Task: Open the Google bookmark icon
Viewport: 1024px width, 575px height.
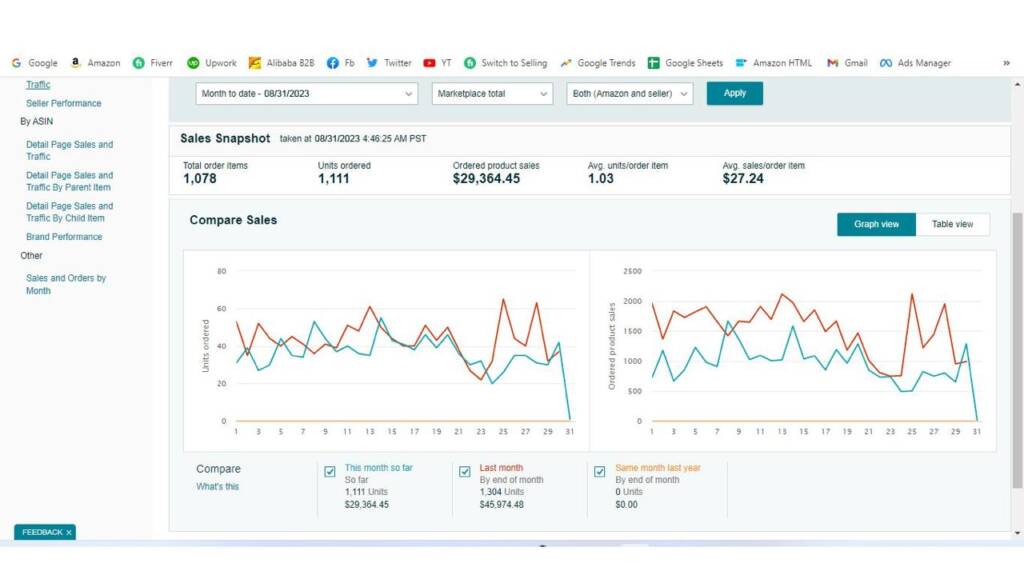Action: (x=16, y=63)
